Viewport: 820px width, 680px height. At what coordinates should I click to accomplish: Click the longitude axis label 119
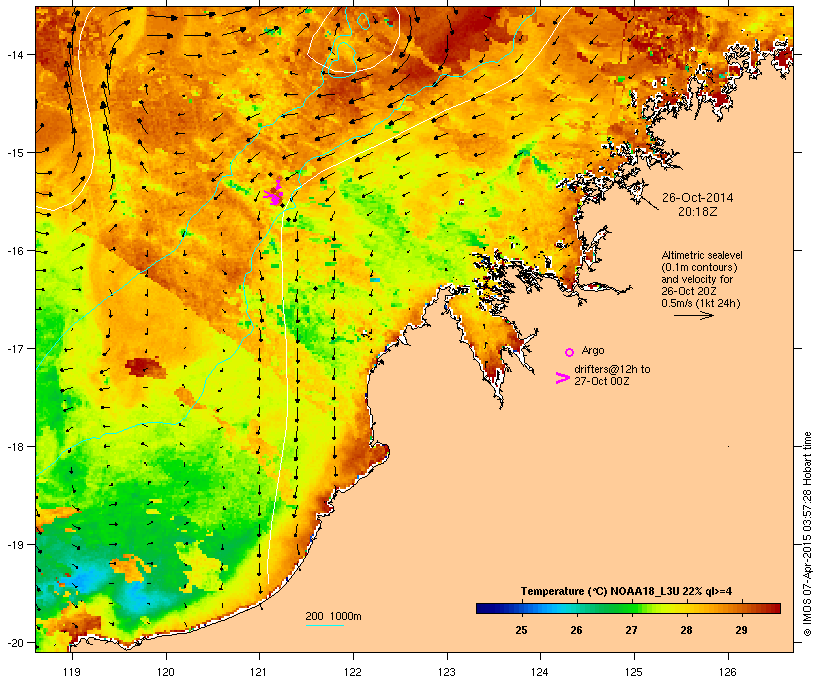(x=72, y=672)
